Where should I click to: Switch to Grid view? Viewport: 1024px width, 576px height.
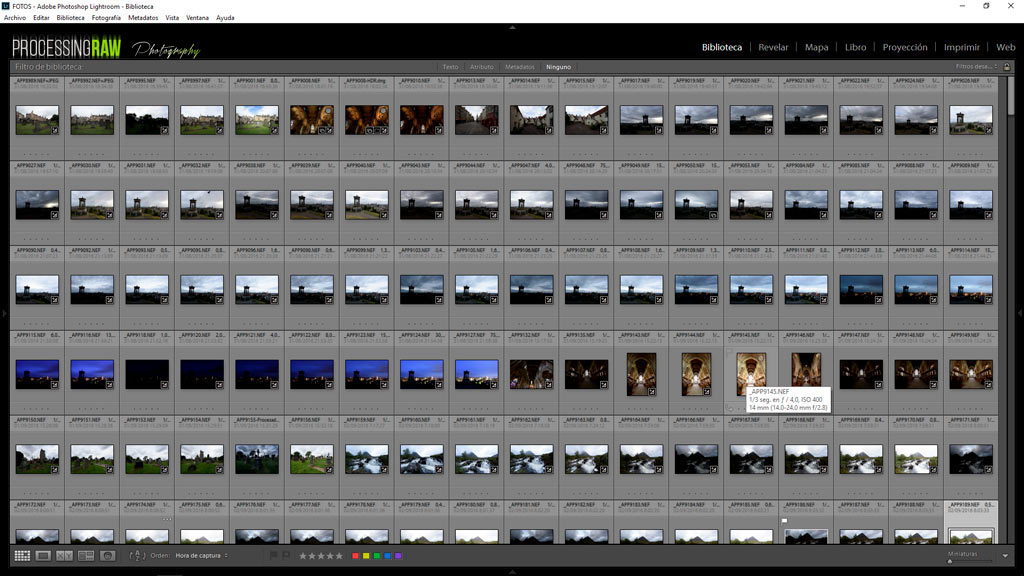coord(22,555)
